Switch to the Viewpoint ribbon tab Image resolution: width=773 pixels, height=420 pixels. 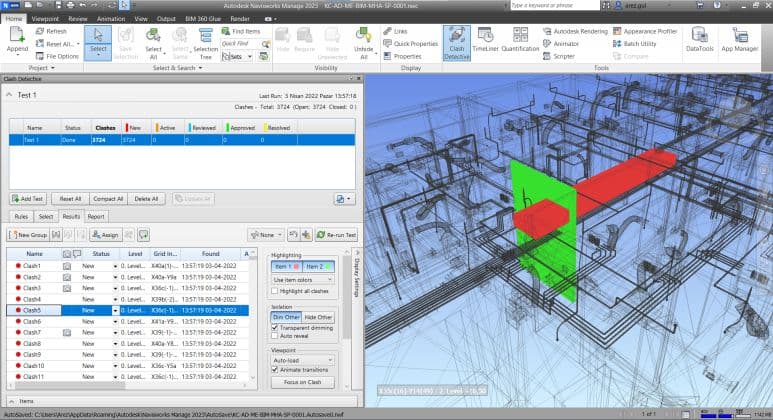[x=45, y=19]
